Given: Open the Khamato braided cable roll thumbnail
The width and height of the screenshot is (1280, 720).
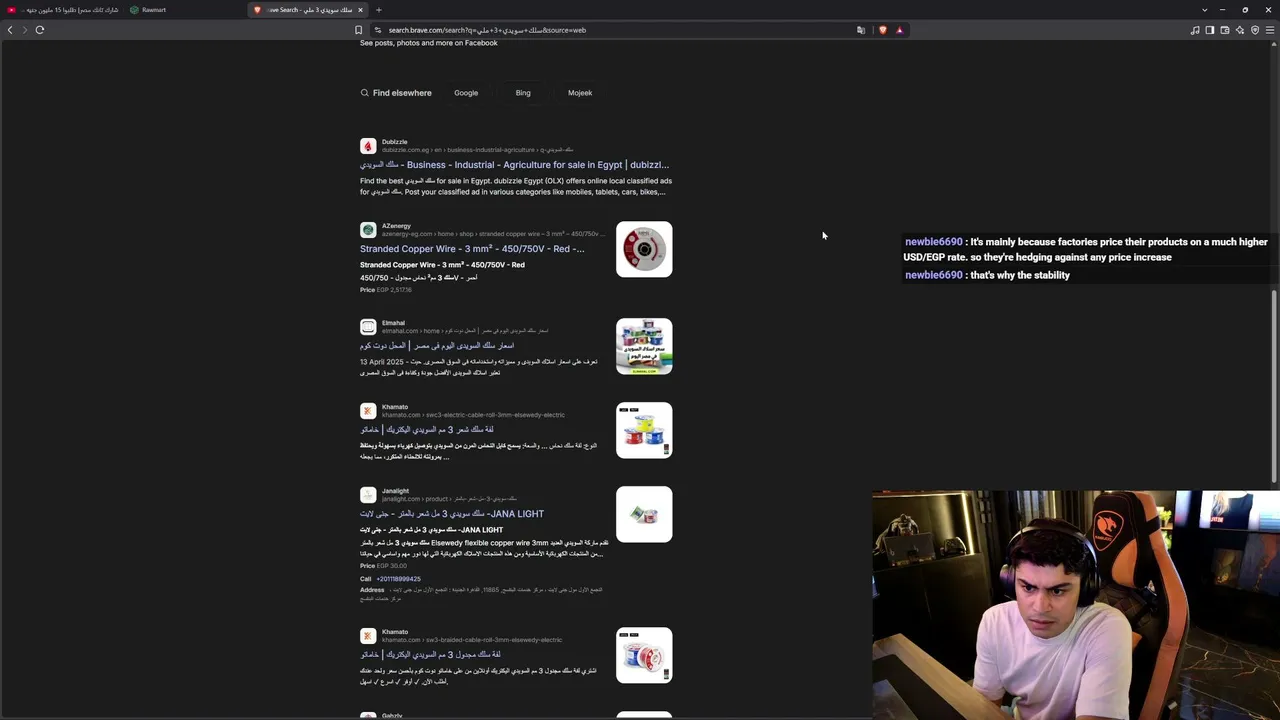Looking at the screenshot, I should [x=644, y=655].
